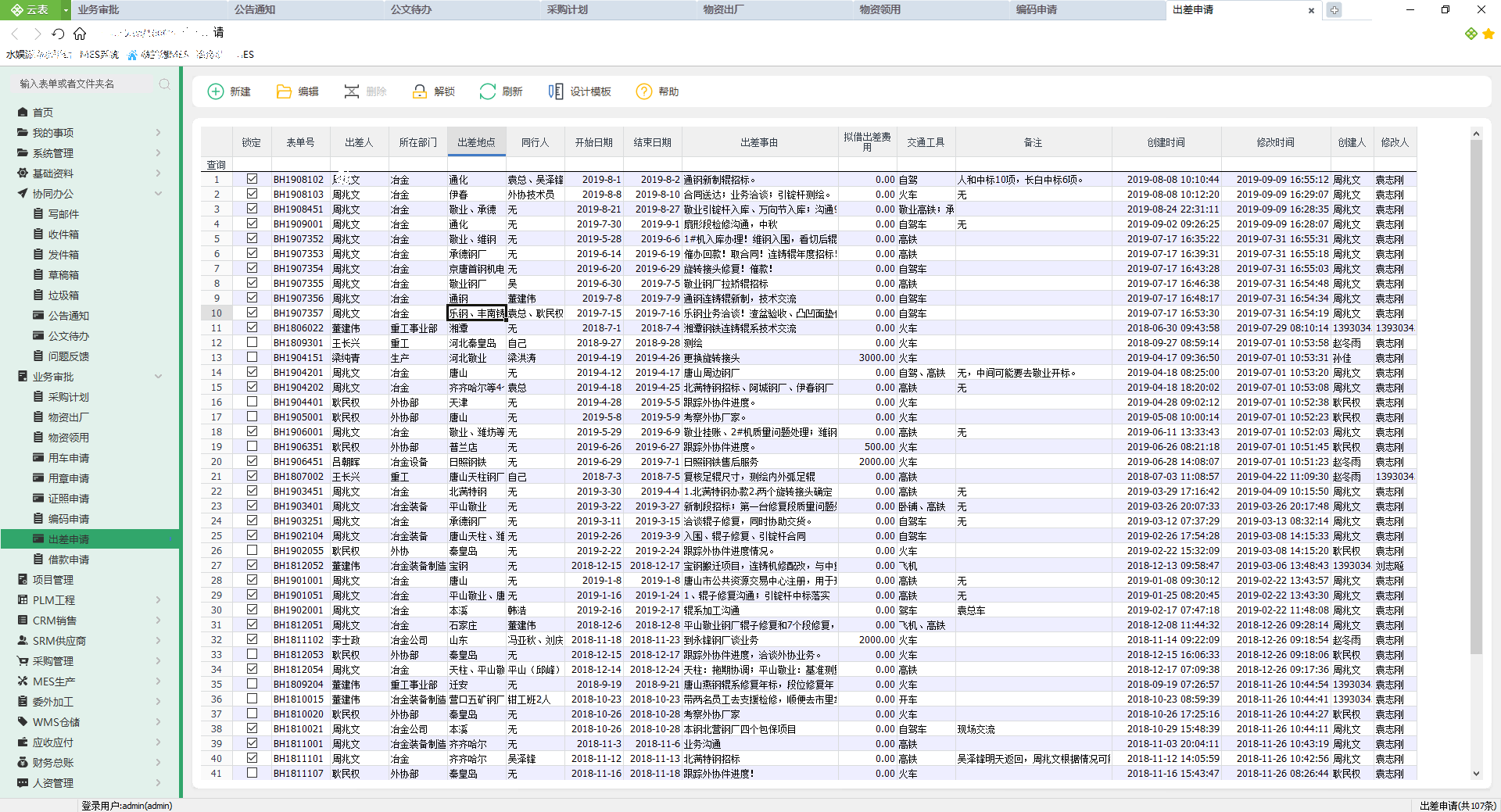Toggle lock checkbox for BH1904151
This screenshot has height=812, width=1501.
[x=252, y=357]
